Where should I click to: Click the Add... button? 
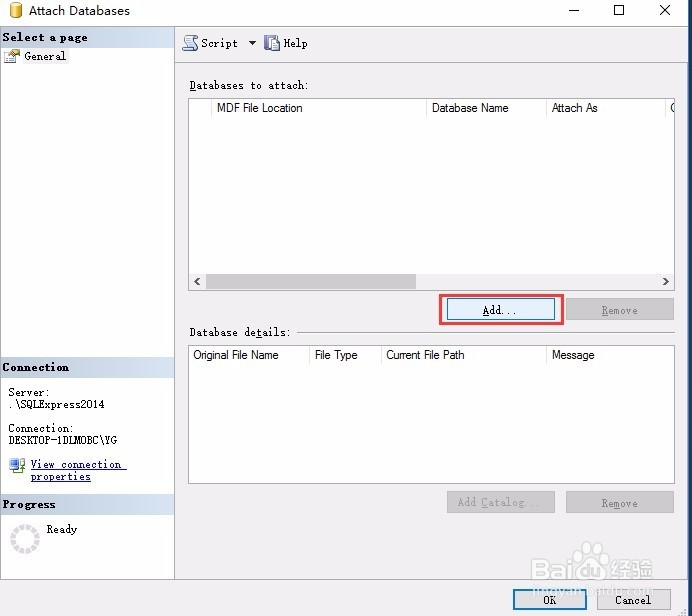click(500, 309)
